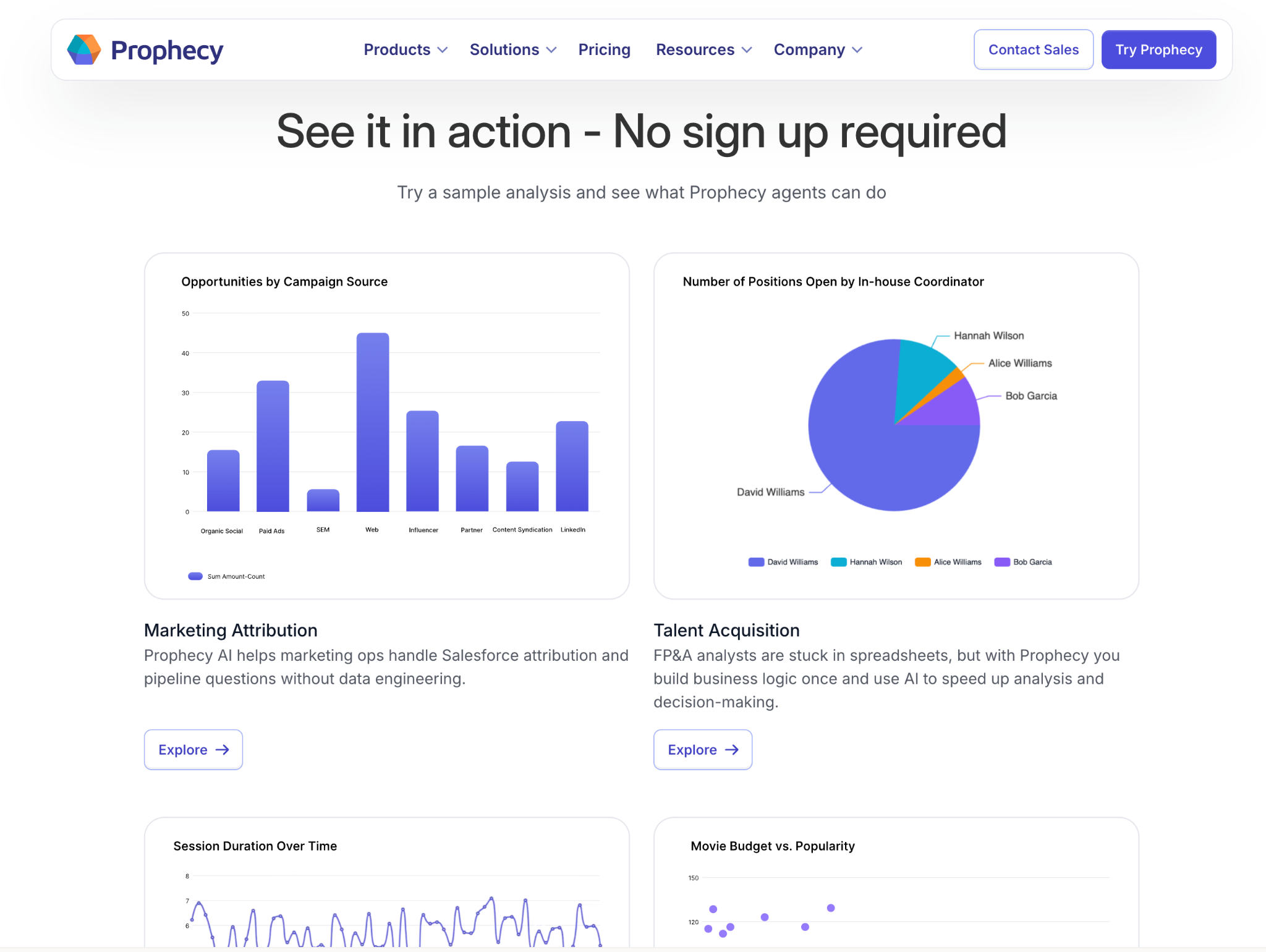Viewport: 1266px width, 952px height.
Task: Click the Web bar in campaign chart
Action: point(373,422)
